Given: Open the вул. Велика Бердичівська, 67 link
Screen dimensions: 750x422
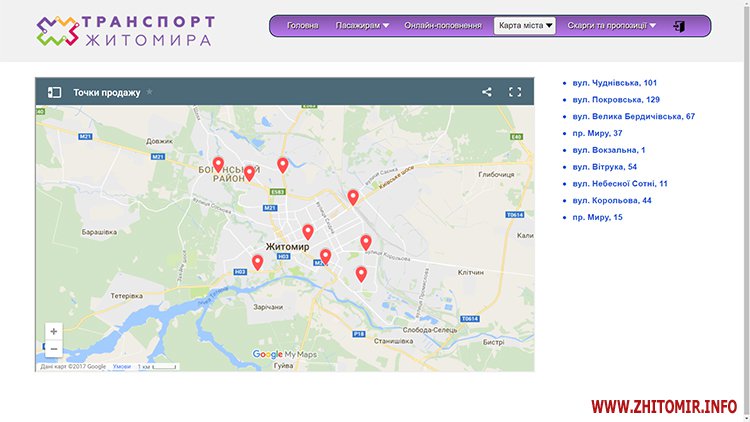Looking at the screenshot, I should [x=633, y=116].
